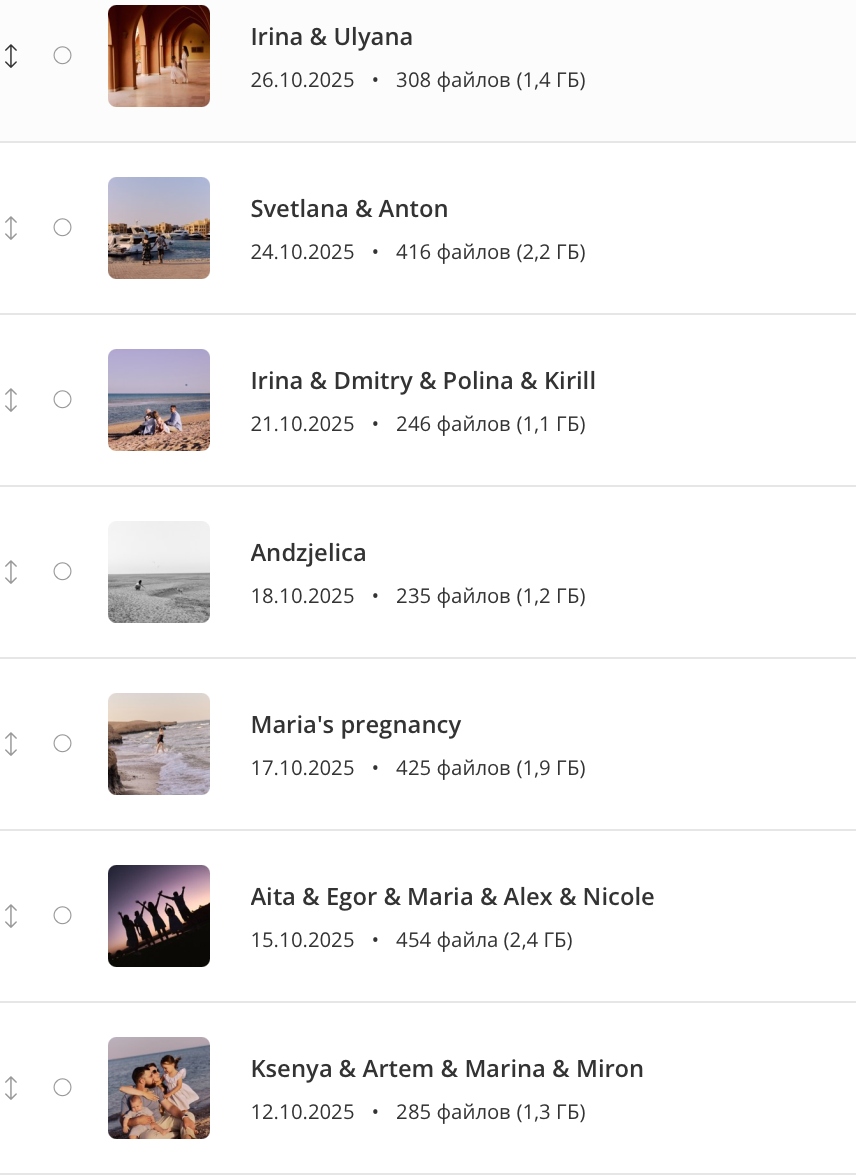Image resolution: width=856 pixels, height=1176 pixels.
Task: Click the Andzjelica black-and-white beach thumbnail
Action: 159,572
